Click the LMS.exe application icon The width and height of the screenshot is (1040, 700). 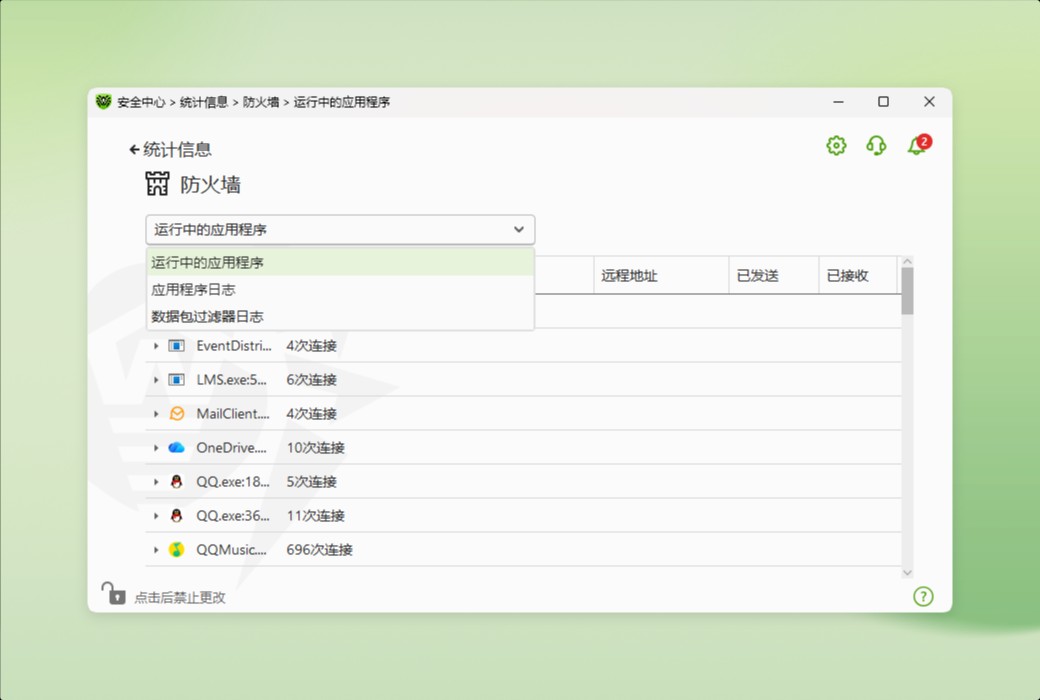coord(176,380)
